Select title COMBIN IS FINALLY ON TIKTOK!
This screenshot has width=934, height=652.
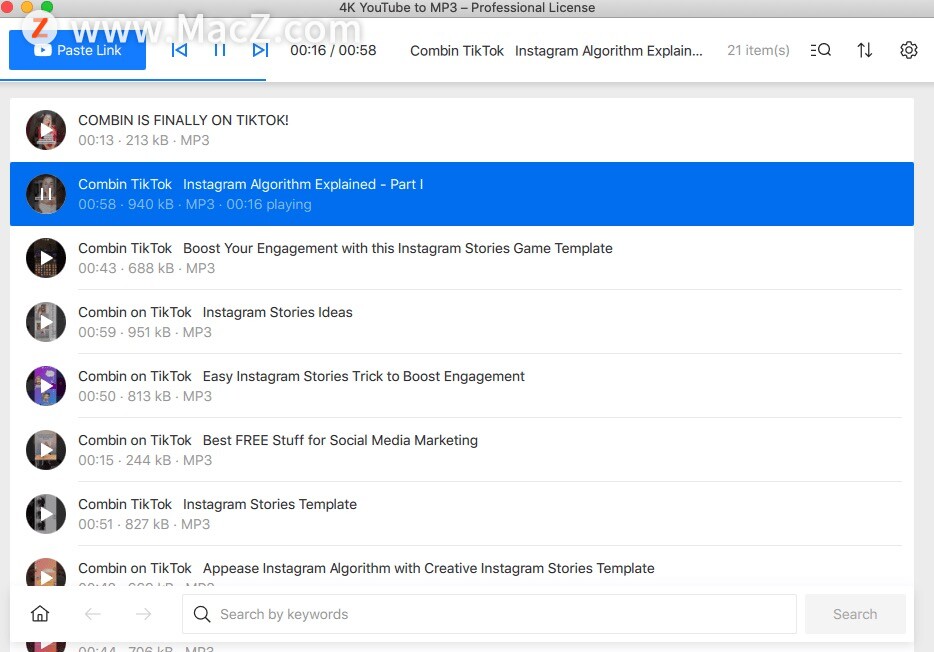[183, 120]
